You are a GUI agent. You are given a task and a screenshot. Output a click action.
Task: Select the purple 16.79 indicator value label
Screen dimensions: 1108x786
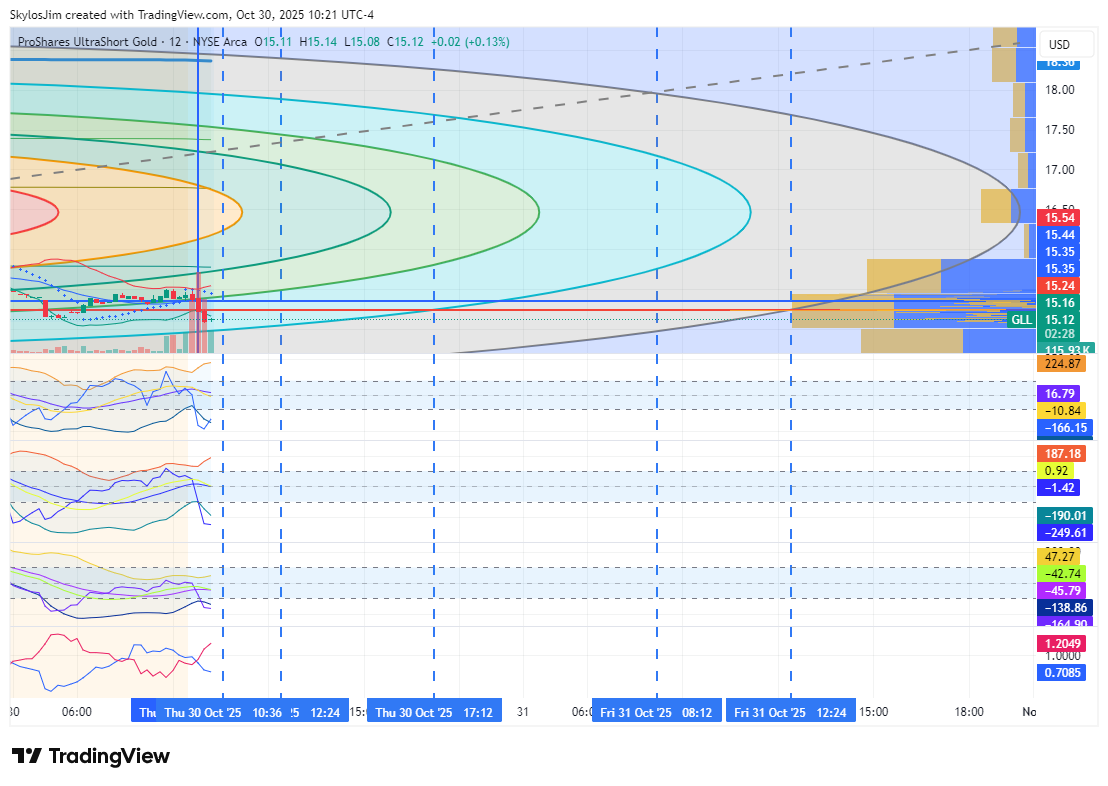click(1059, 394)
